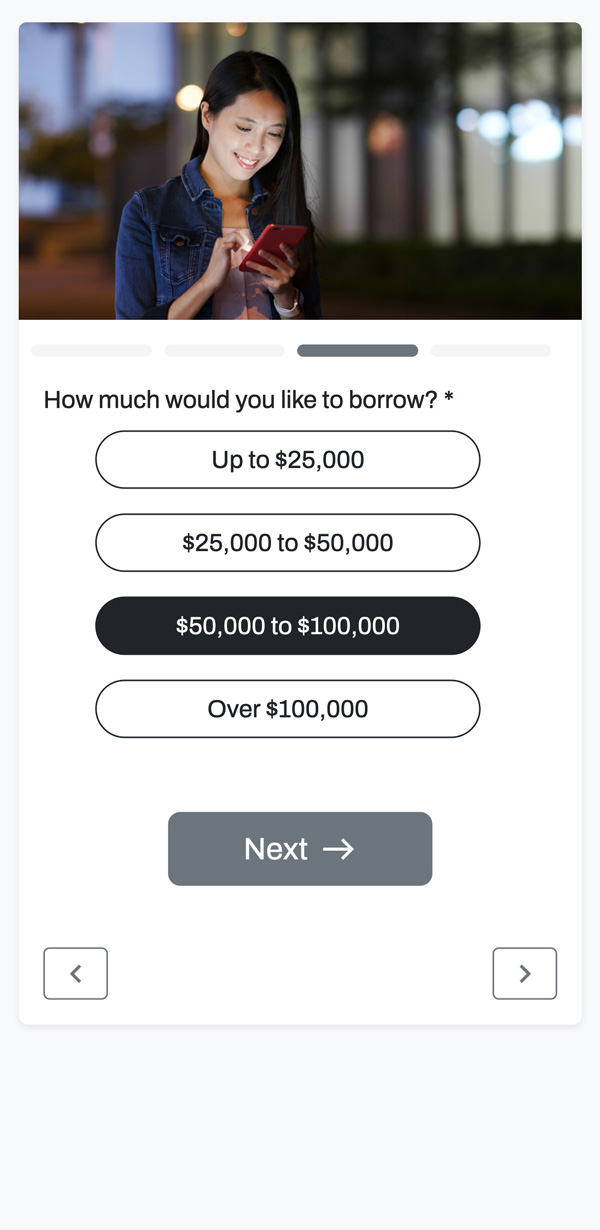Click the "How much would you like to borrow?" label

240,400
